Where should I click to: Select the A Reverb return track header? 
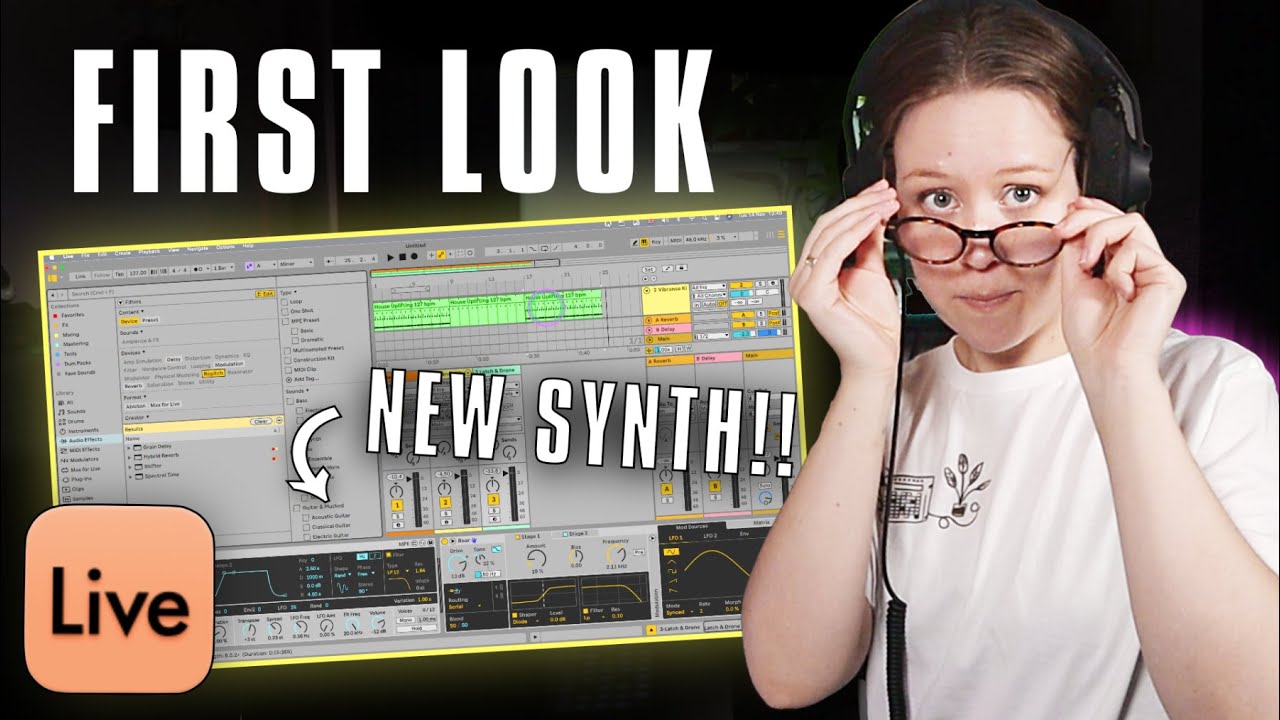click(666, 320)
